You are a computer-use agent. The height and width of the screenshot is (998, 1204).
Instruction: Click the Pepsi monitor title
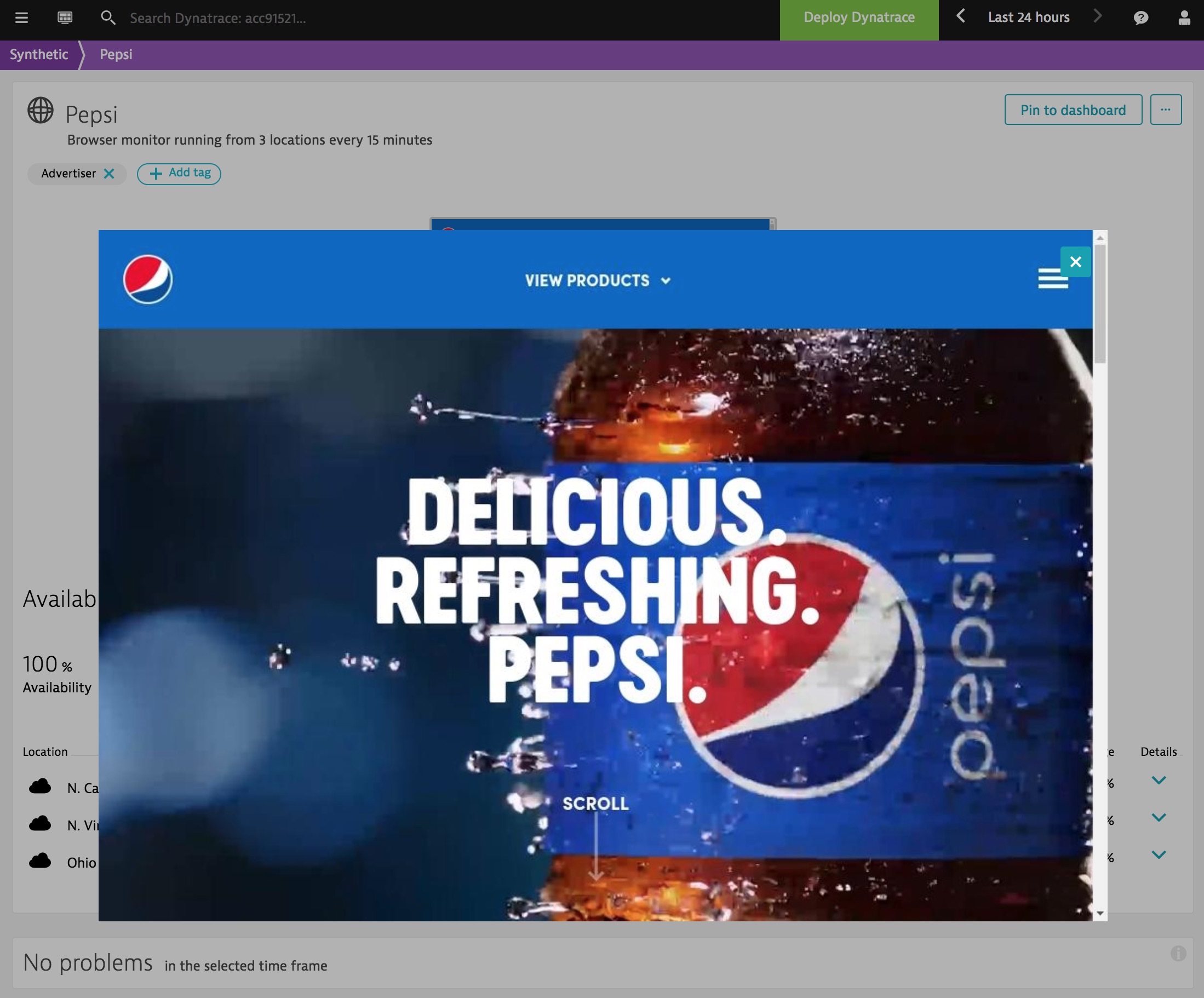[x=91, y=114]
